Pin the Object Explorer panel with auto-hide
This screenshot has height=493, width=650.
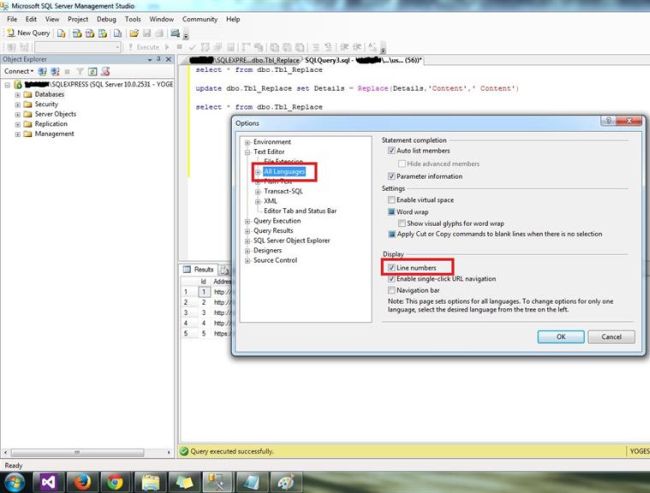pyautogui.click(x=158, y=59)
